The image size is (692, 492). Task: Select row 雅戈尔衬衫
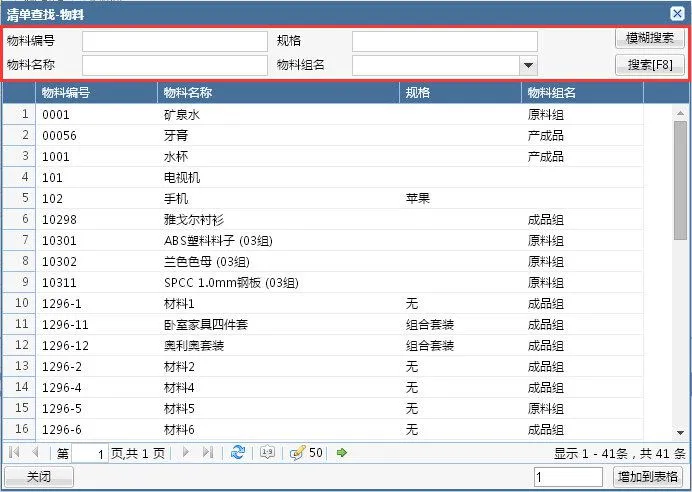tap(323, 219)
